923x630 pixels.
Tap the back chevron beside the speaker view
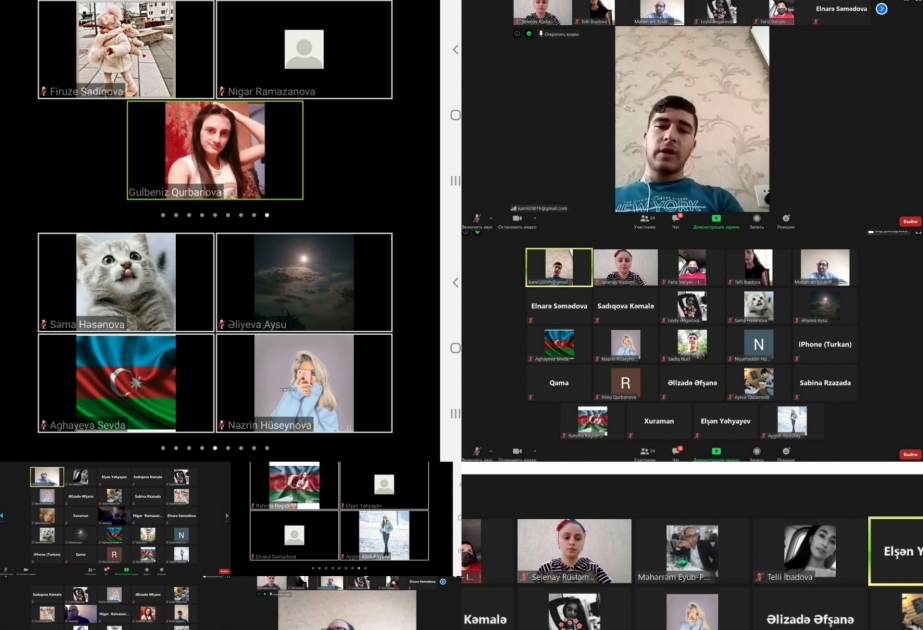click(455, 49)
